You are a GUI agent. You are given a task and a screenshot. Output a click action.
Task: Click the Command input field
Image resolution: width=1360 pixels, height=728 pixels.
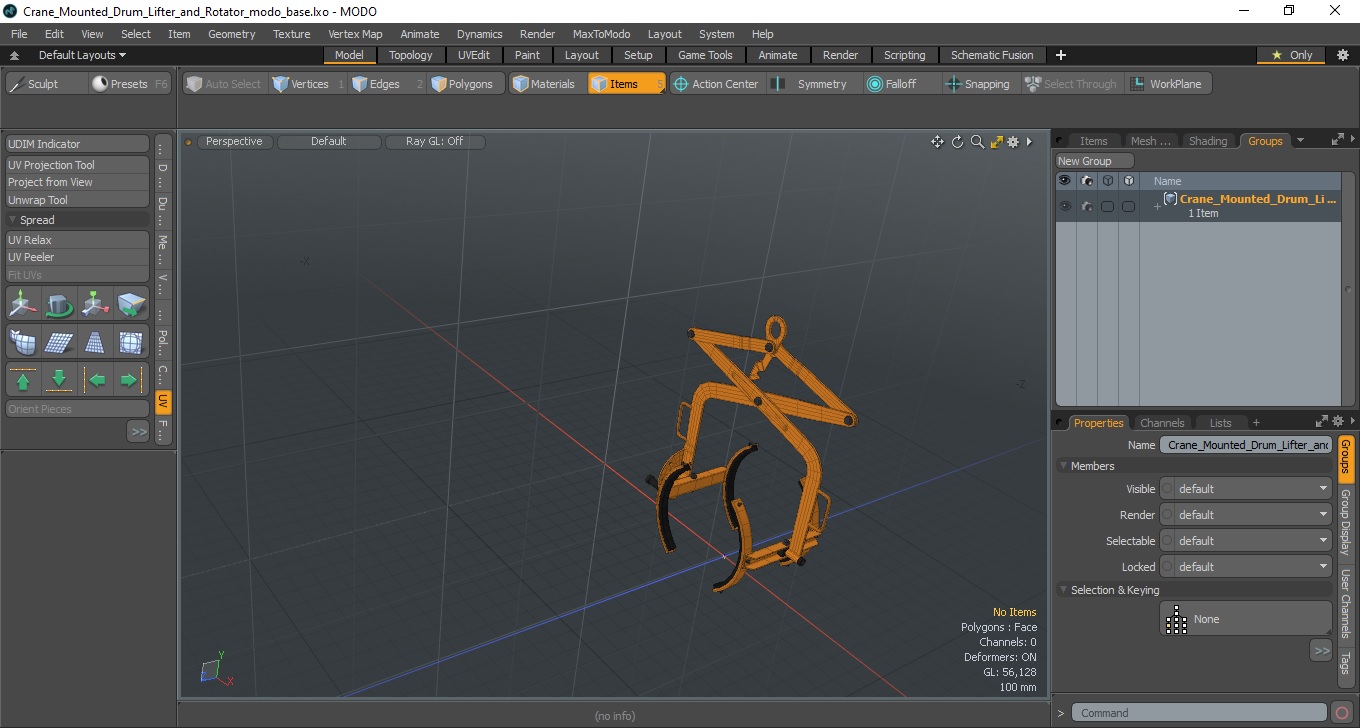(1201, 713)
